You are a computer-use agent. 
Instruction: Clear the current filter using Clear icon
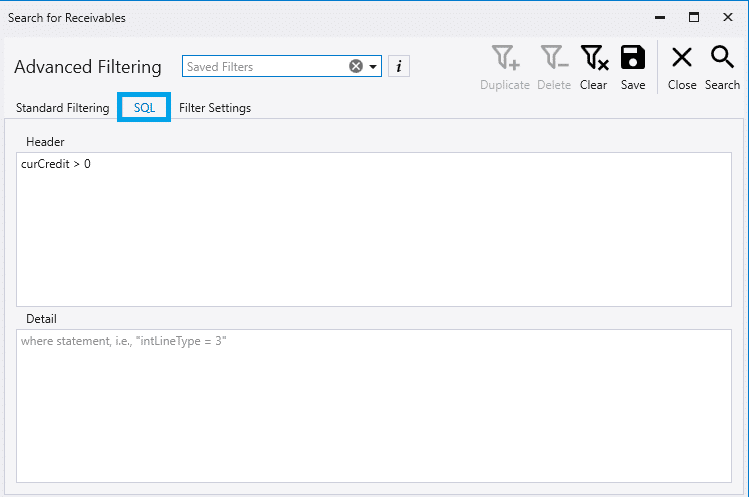click(593, 60)
